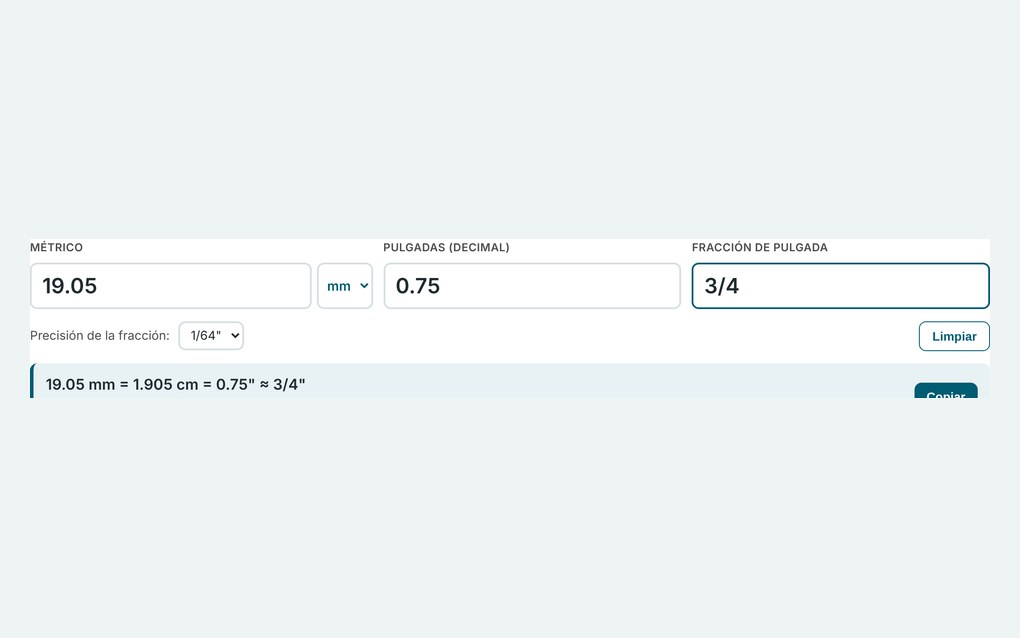
Task: Click the MÉTRICO label
Action: (x=57, y=247)
